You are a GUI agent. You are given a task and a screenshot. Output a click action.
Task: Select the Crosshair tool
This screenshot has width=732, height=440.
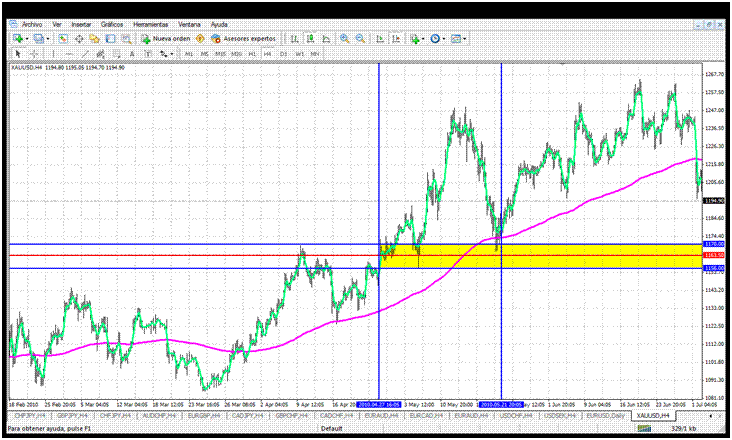tap(34, 54)
